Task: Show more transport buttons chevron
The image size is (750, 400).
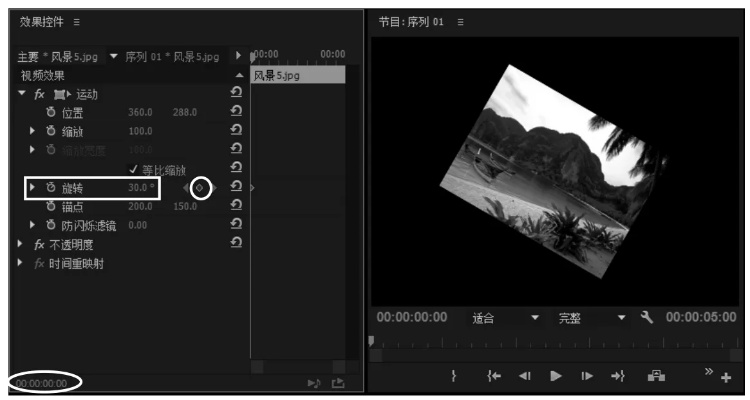Action: 709,371
